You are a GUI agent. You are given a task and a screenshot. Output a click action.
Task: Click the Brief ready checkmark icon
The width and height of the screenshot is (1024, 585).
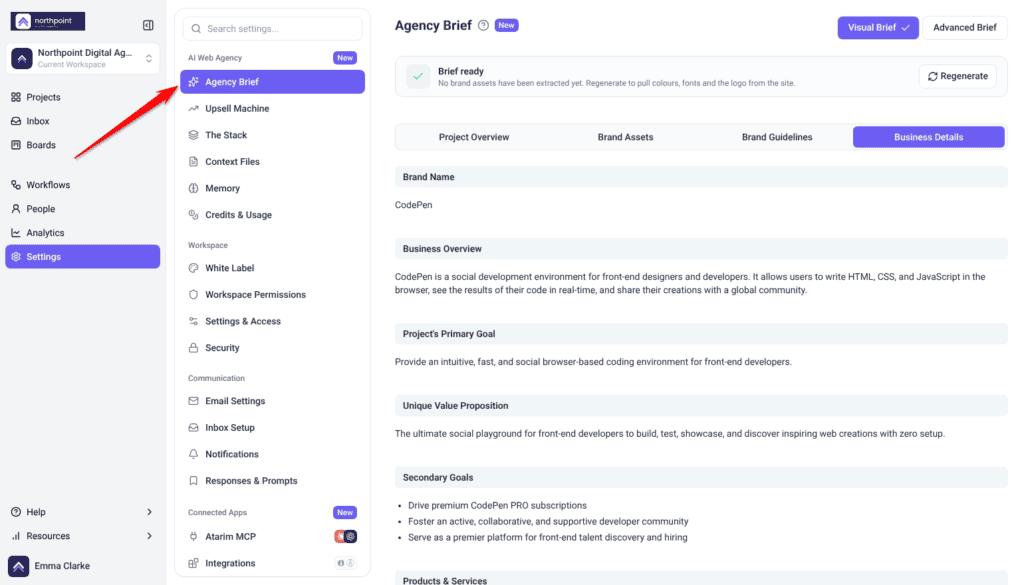tap(418, 76)
